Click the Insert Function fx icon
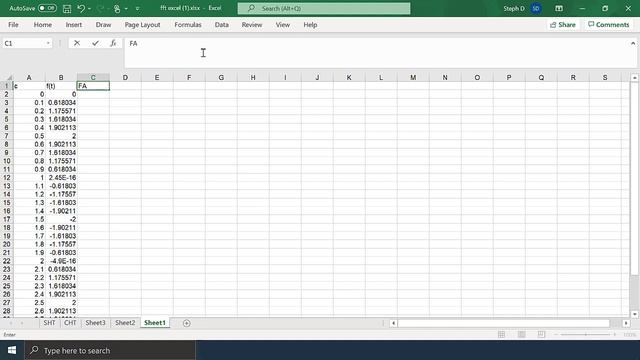This screenshot has width=640, height=360. pyautogui.click(x=113, y=43)
